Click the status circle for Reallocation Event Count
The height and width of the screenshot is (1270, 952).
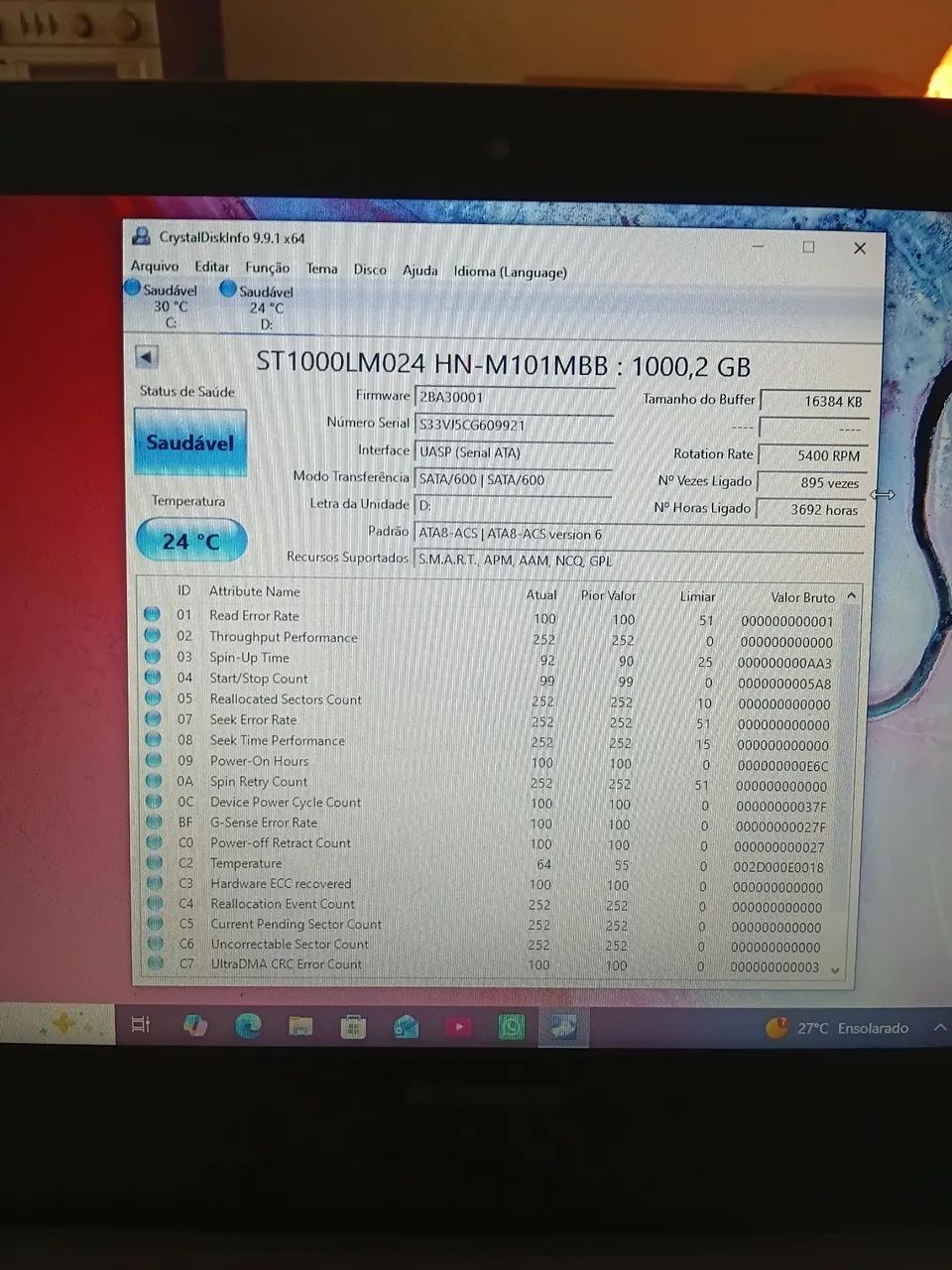155,904
